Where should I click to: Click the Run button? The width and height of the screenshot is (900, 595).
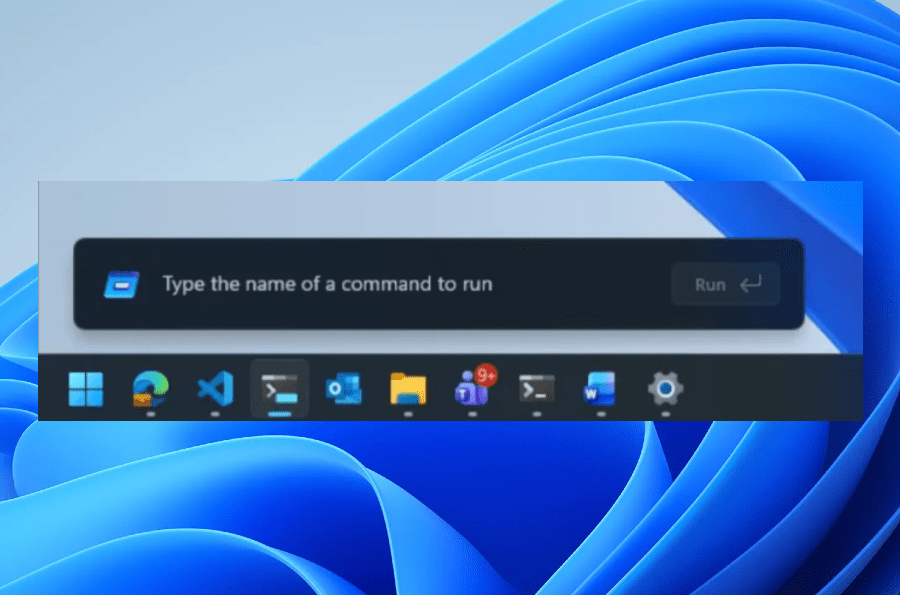pyautogui.click(x=726, y=284)
